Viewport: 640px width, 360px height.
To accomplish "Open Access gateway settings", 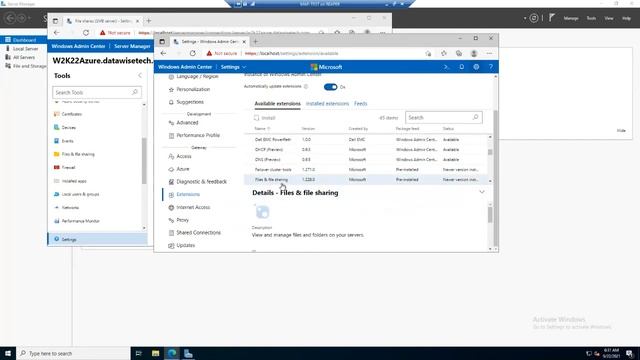I will click(184, 156).
